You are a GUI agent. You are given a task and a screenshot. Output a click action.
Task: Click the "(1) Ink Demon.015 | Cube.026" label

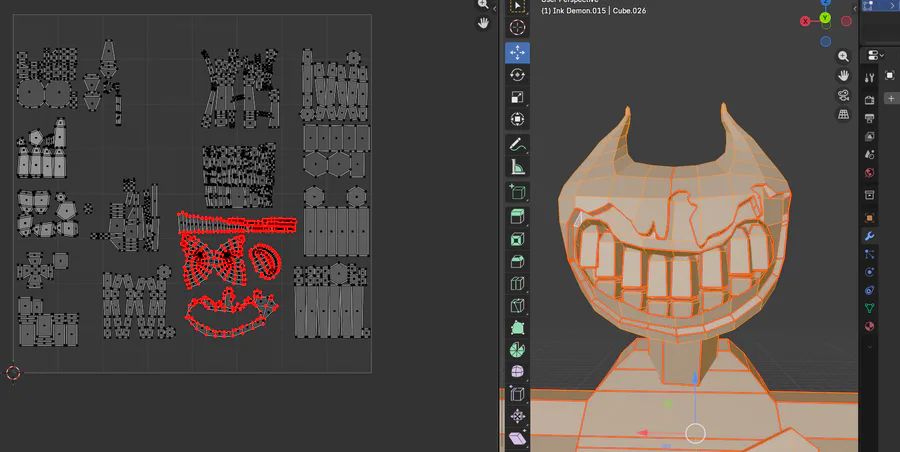593,10
